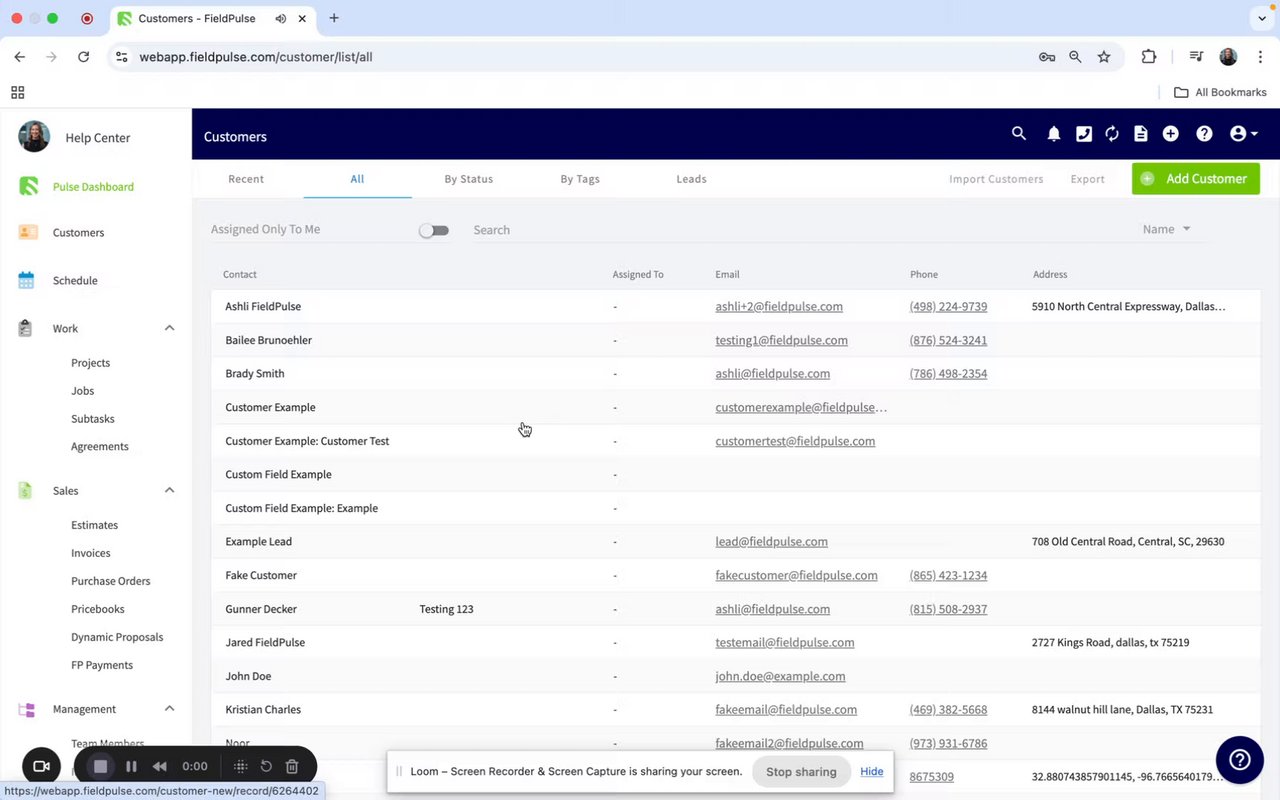Click into the customer Search field

coord(800,230)
